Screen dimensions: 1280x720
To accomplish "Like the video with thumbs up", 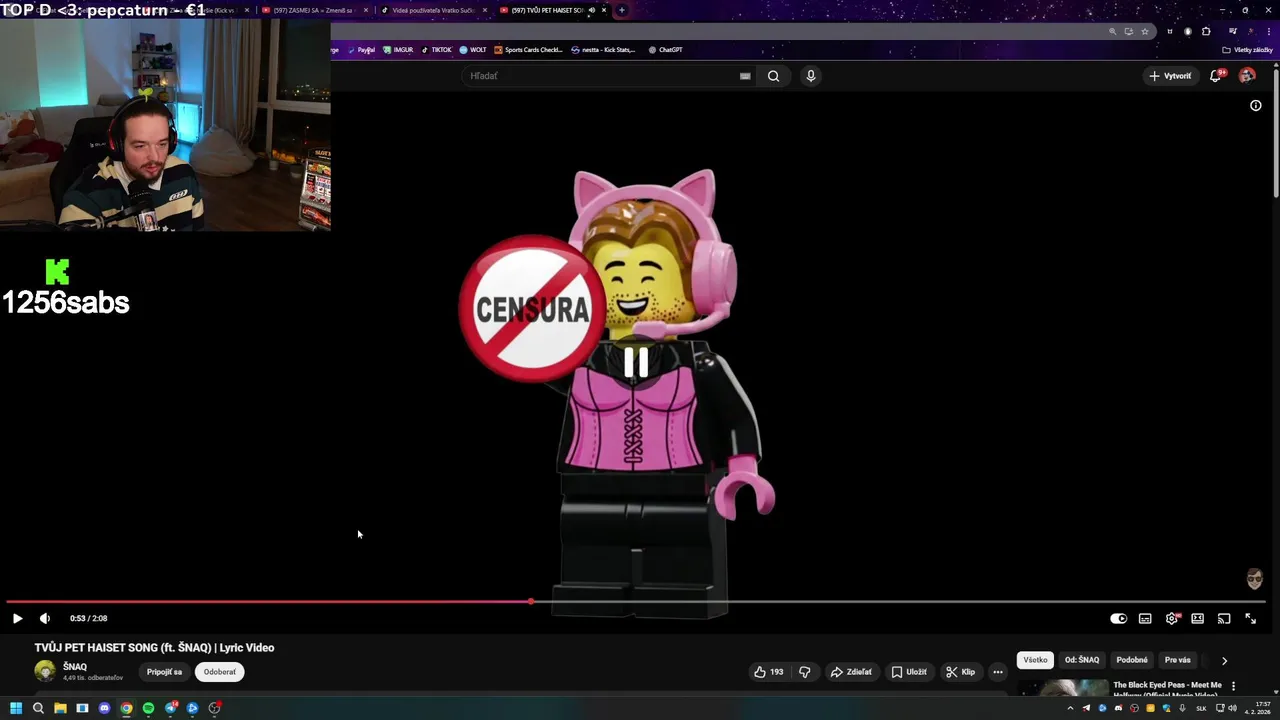I will pyautogui.click(x=769, y=672).
